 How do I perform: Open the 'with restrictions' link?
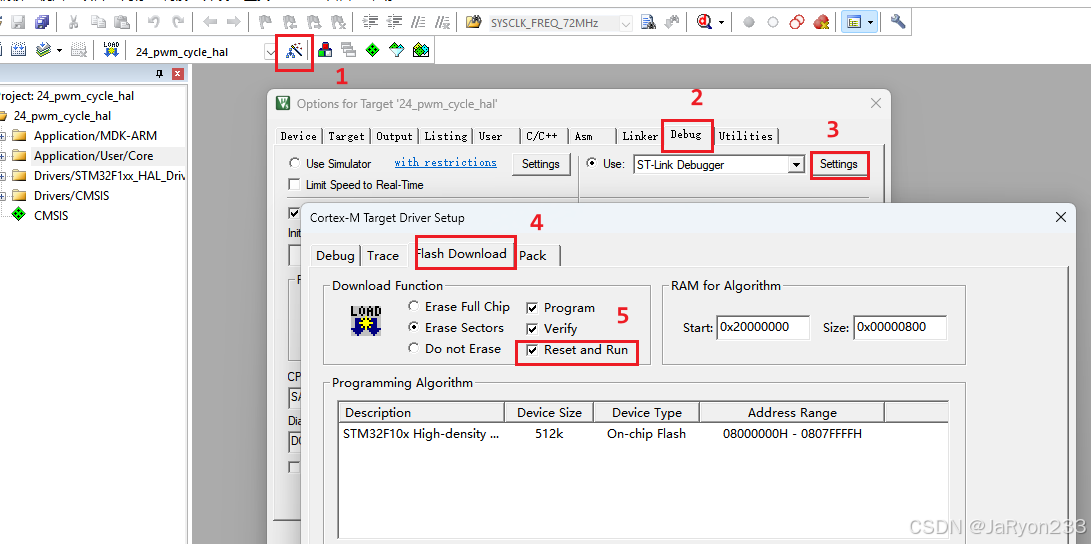coord(445,162)
